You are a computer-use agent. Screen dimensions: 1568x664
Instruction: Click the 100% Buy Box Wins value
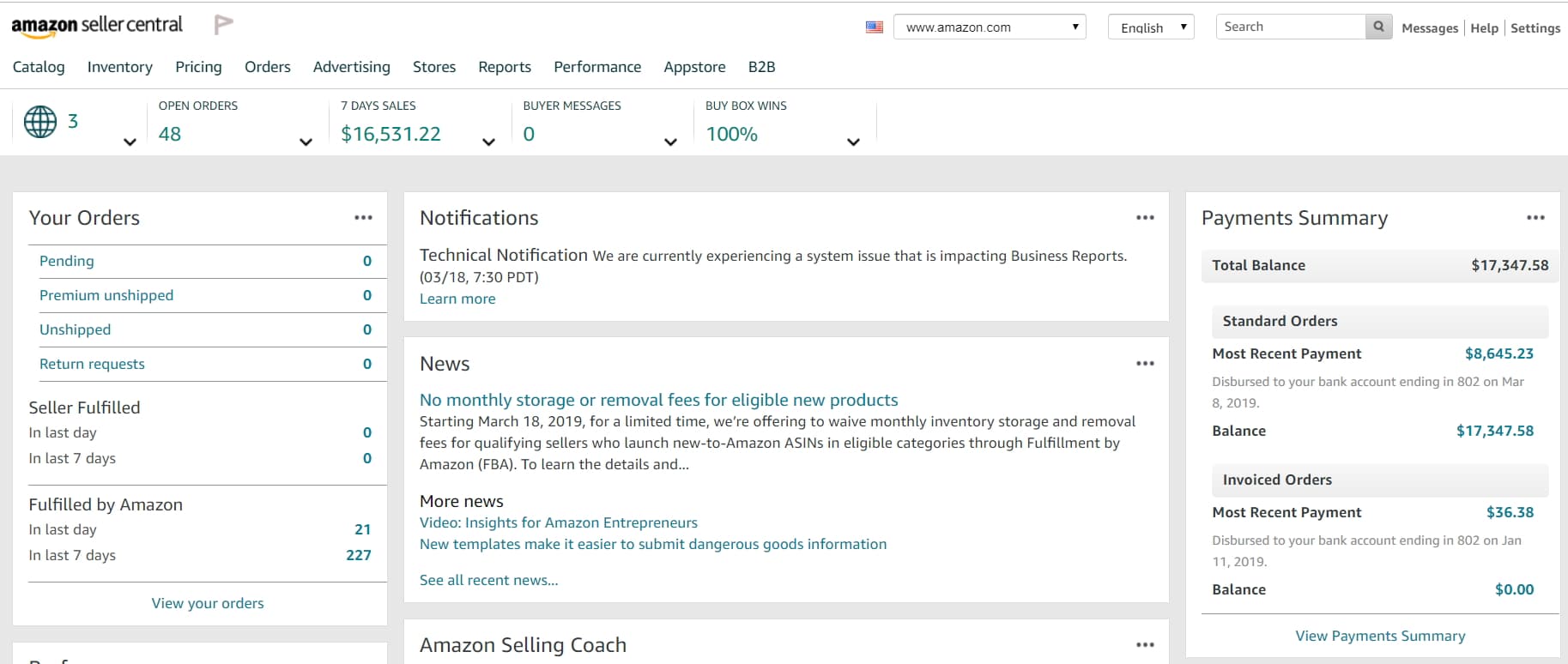(732, 134)
